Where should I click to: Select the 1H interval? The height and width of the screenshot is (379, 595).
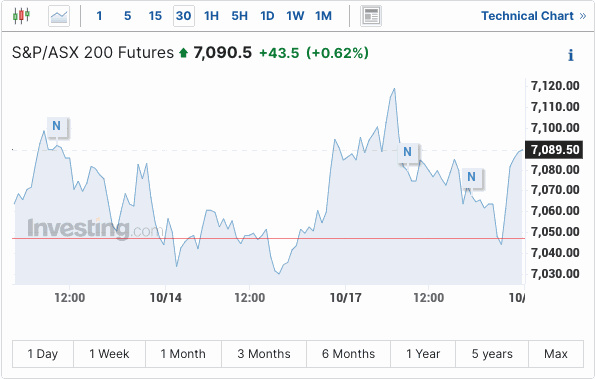(x=211, y=16)
